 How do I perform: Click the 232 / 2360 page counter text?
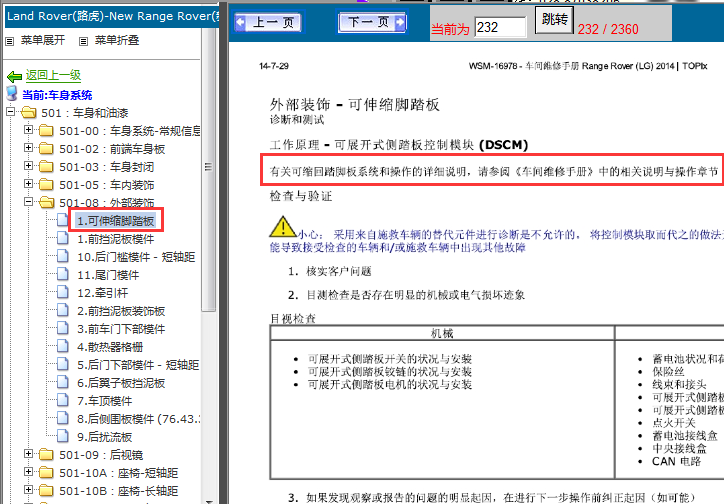608,29
